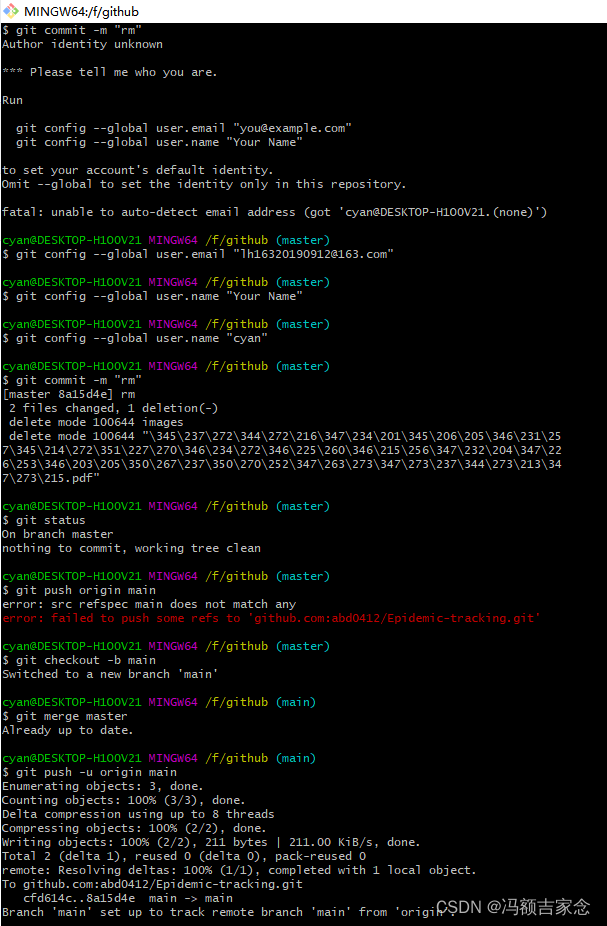
Task: Click the "$ git merge master" command
Action: 65,716
